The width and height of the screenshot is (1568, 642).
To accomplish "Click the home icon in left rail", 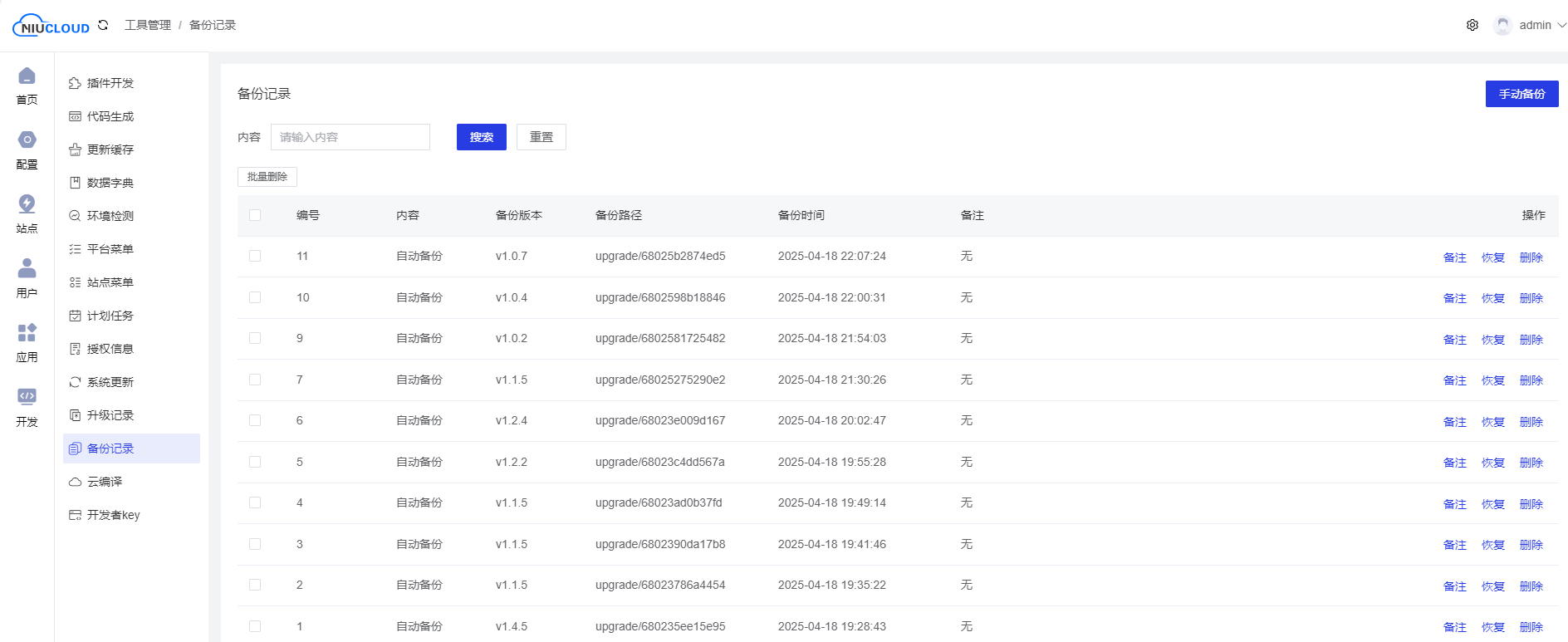I will click(27, 76).
